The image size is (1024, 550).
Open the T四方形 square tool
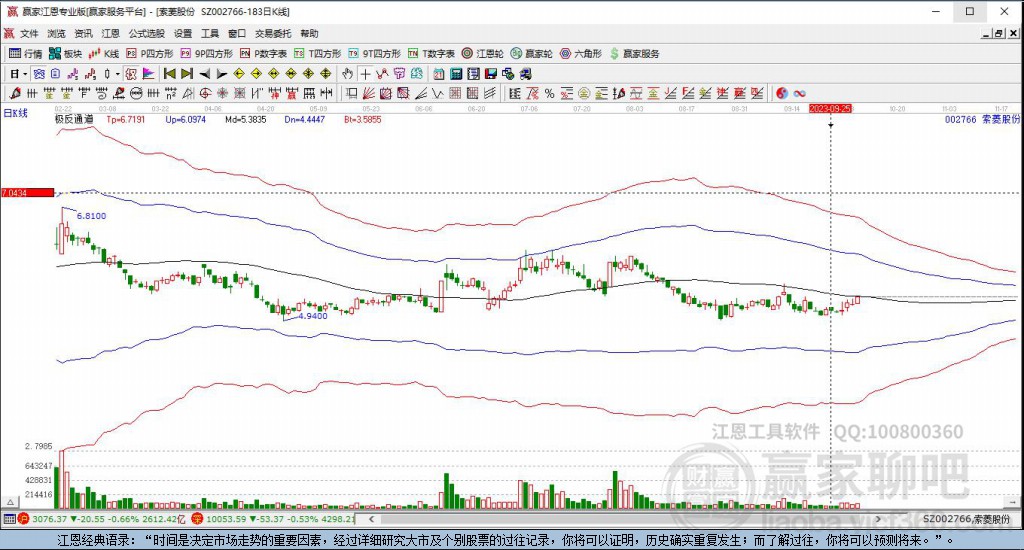317,54
